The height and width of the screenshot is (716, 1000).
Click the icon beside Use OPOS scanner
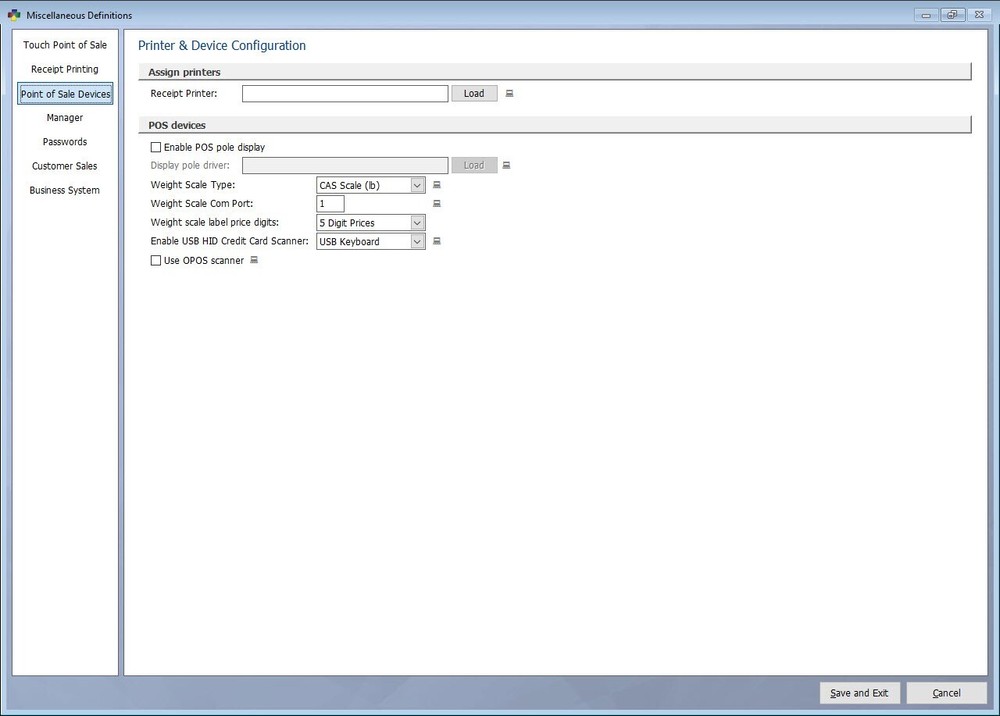click(254, 260)
